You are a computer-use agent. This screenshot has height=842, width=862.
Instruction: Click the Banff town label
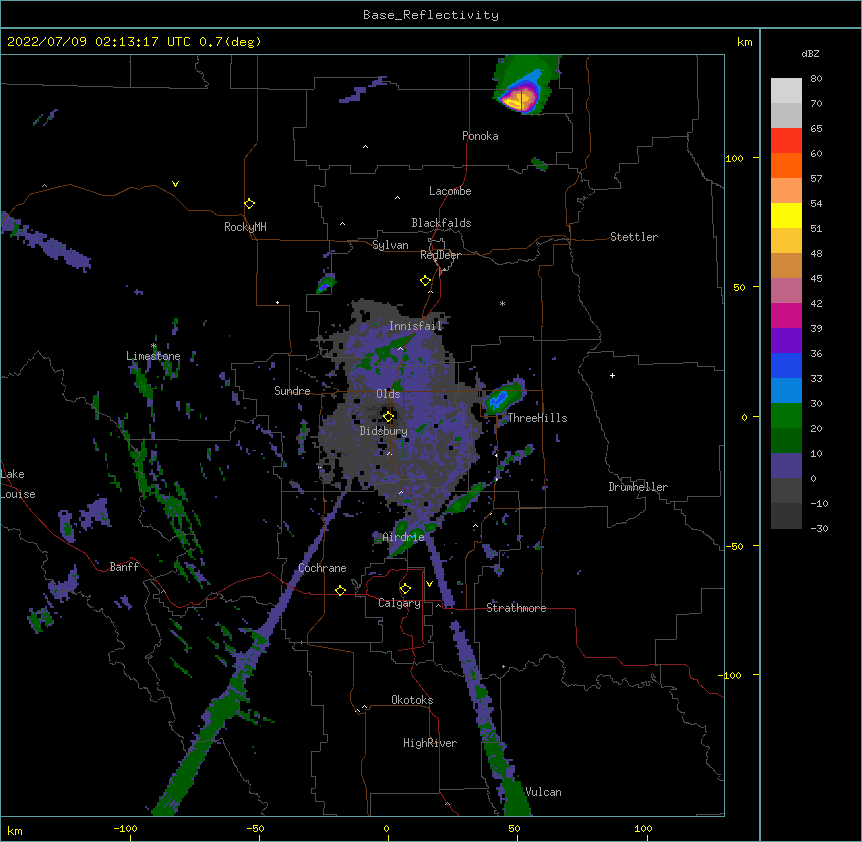pos(124,567)
